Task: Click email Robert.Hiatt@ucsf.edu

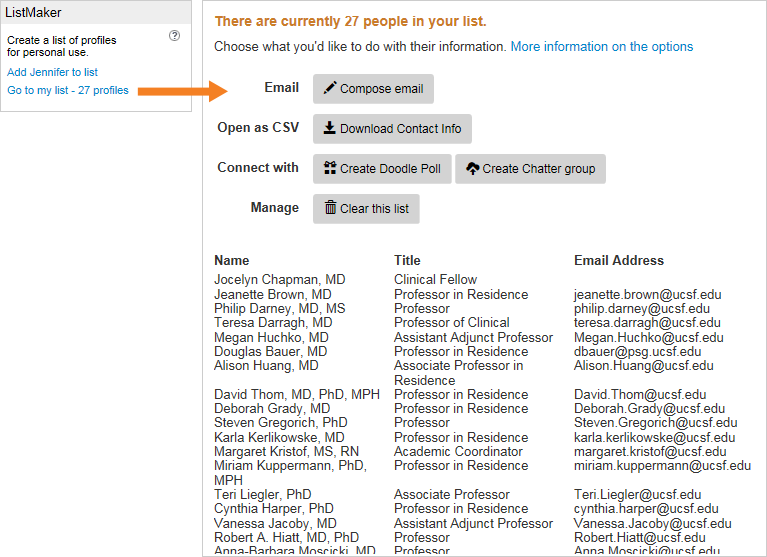Action: [640, 537]
